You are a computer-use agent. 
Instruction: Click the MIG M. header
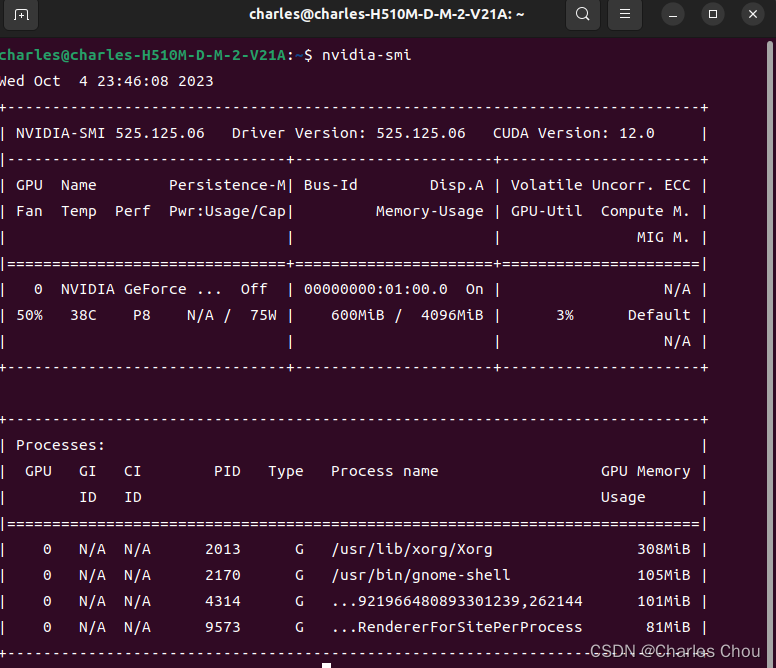(663, 238)
